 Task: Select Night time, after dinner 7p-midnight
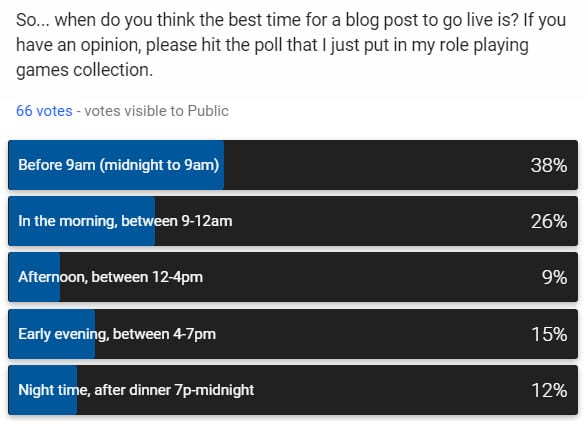point(293,390)
